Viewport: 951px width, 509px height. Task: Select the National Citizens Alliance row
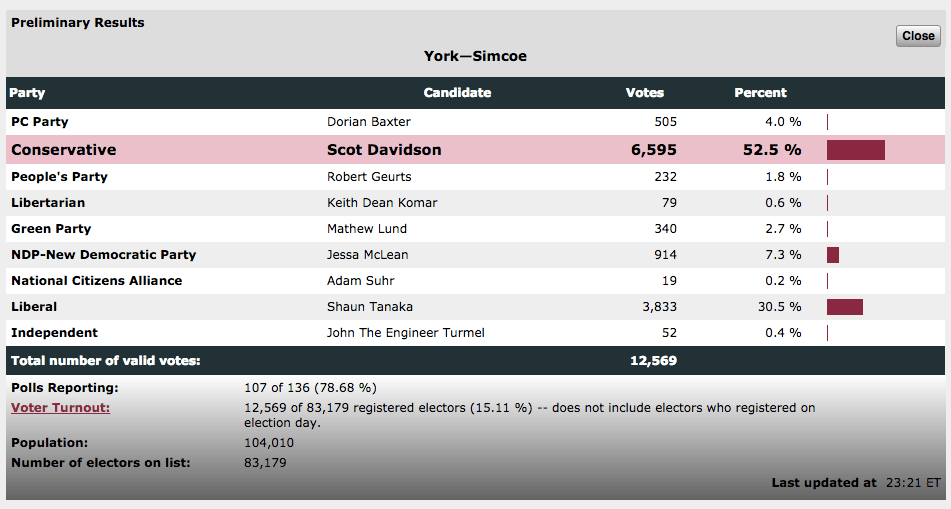point(476,281)
